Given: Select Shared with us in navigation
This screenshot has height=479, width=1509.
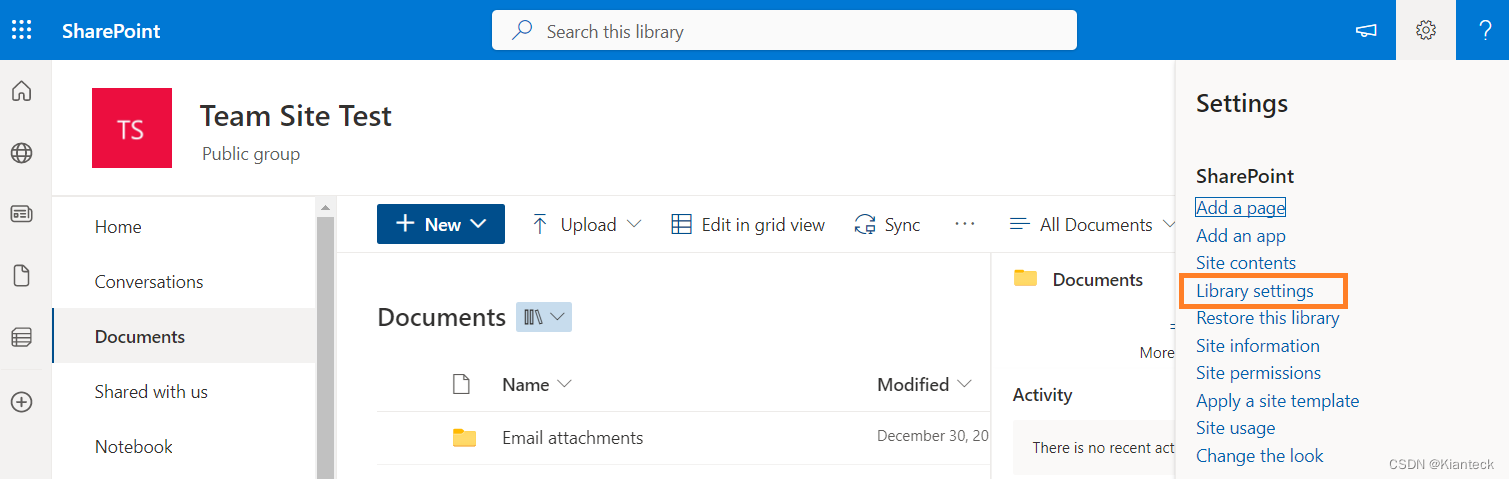Looking at the screenshot, I should click(x=185, y=392).
